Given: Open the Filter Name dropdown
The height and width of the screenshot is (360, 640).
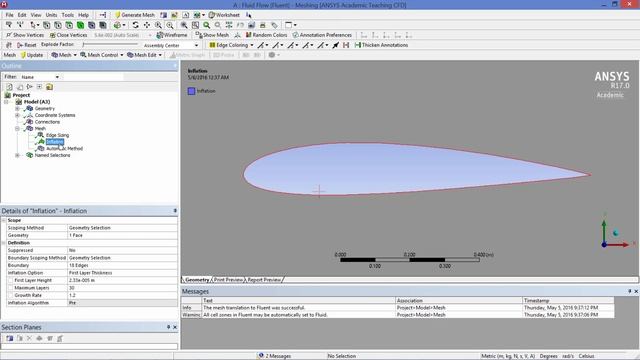Looking at the screenshot, I should [40, 77].
